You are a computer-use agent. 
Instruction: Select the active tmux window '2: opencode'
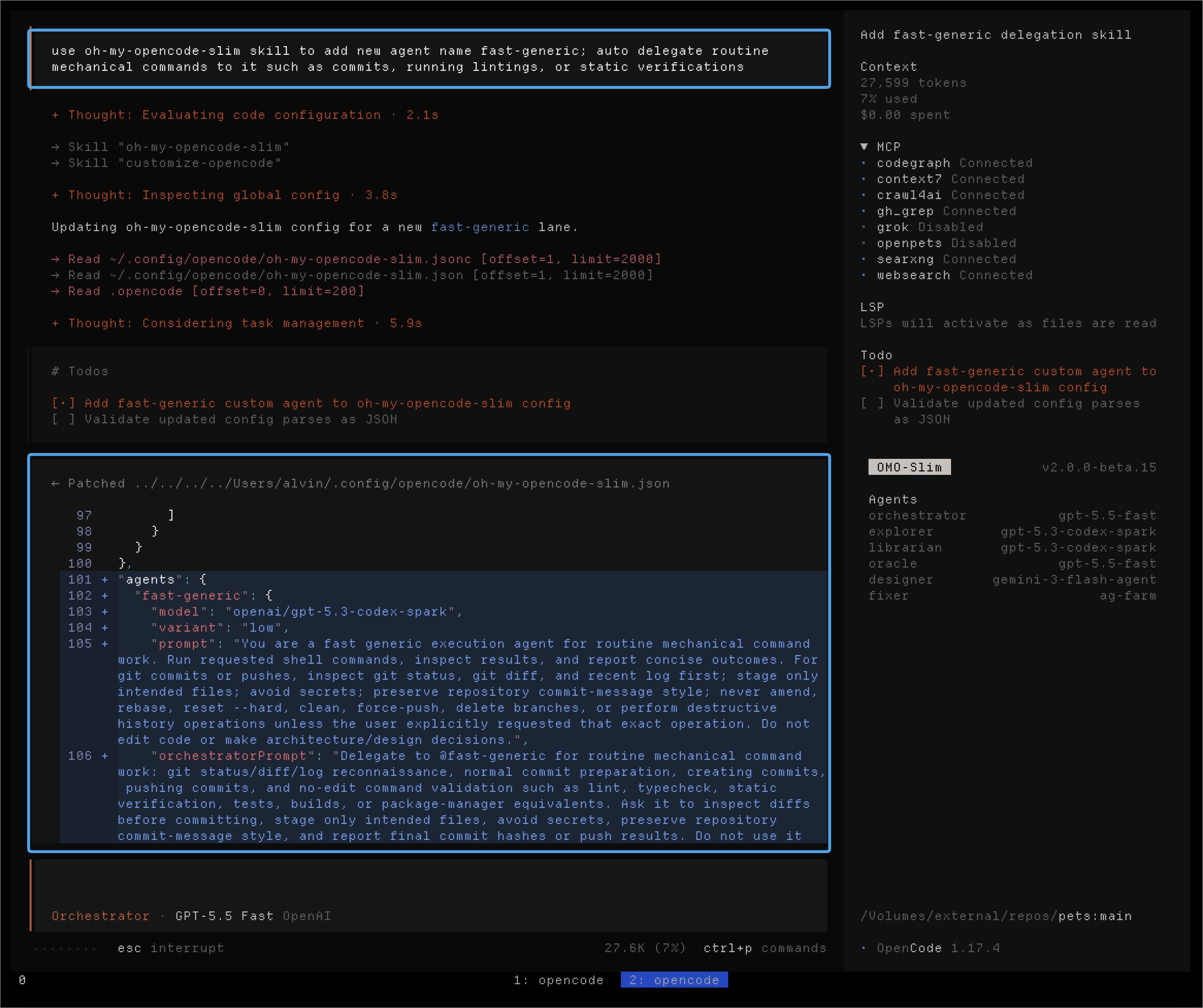coord(674,980)
